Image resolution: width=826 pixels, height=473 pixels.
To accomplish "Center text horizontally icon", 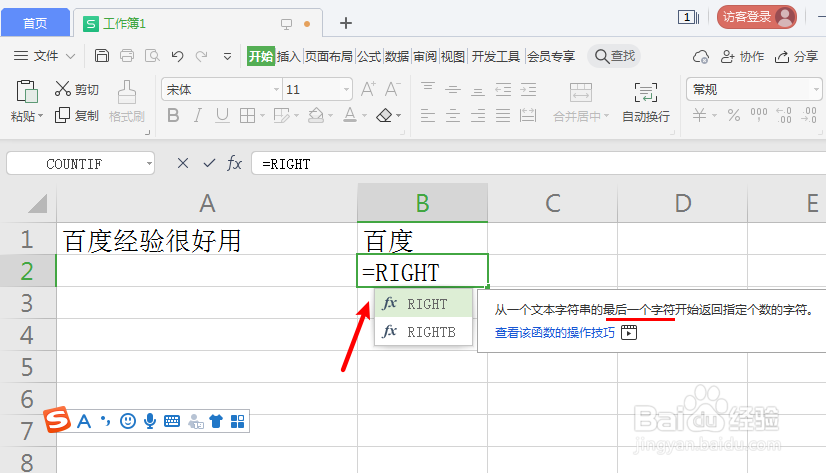I will (453, 115).
